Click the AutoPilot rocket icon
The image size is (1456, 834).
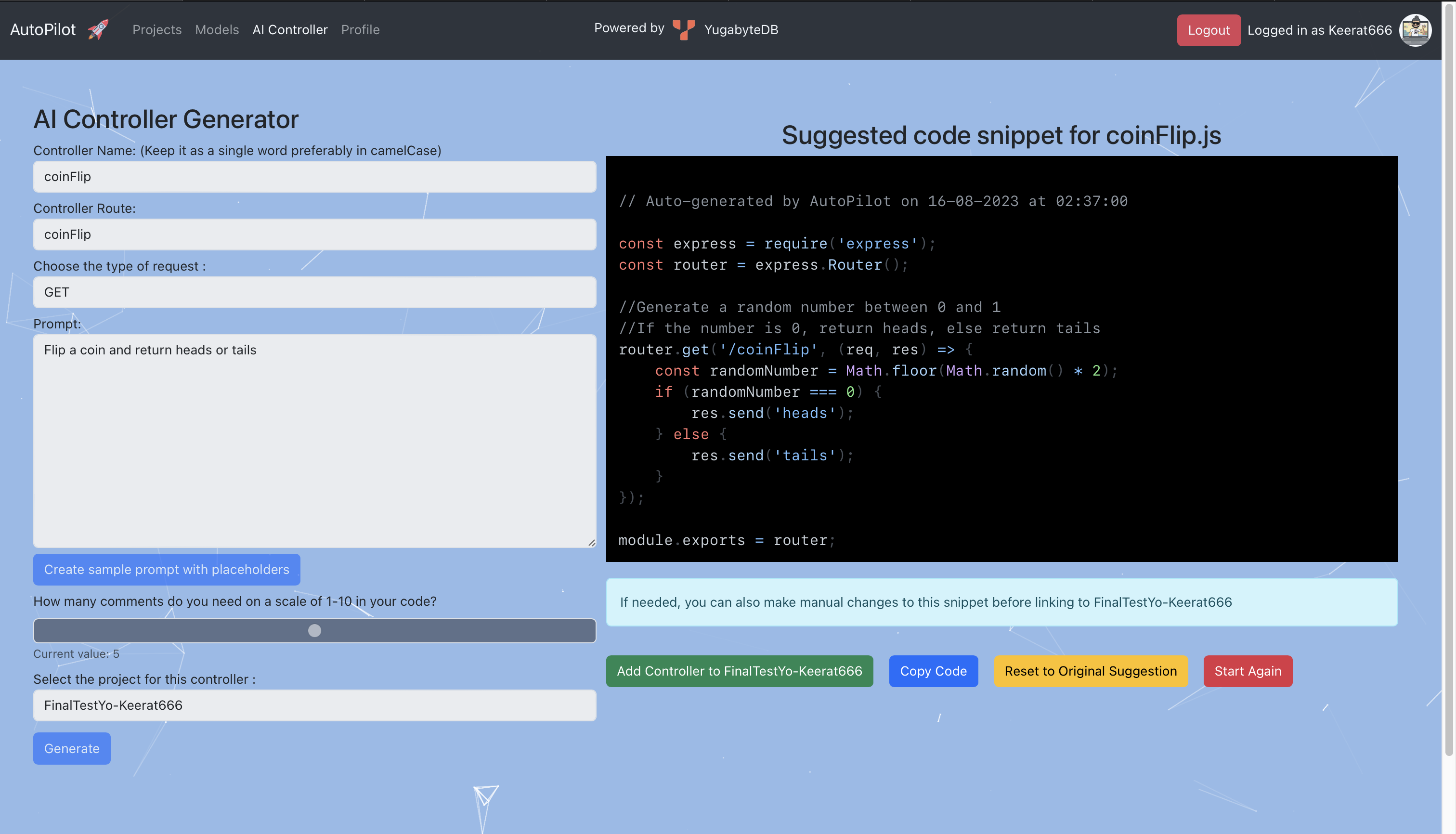point(98,30)
